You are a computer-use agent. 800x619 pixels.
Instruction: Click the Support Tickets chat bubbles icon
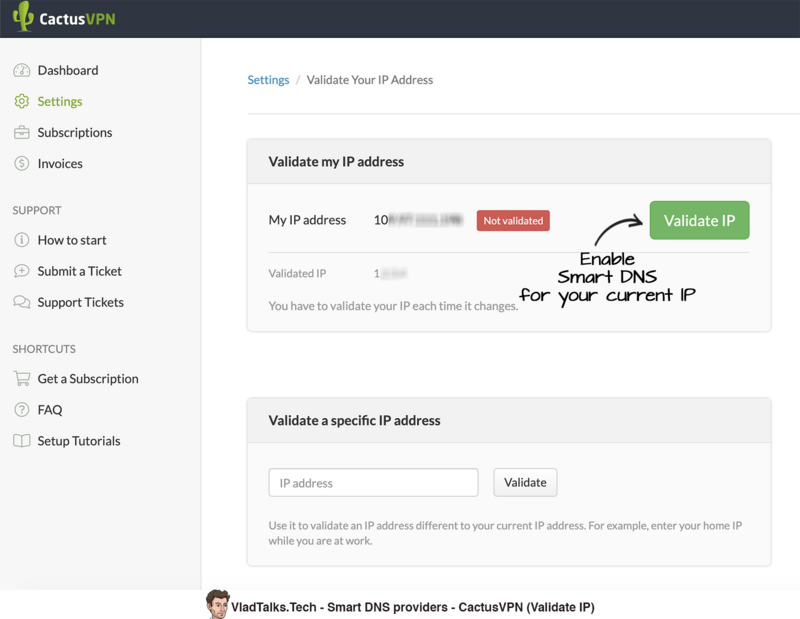(21, 302)
